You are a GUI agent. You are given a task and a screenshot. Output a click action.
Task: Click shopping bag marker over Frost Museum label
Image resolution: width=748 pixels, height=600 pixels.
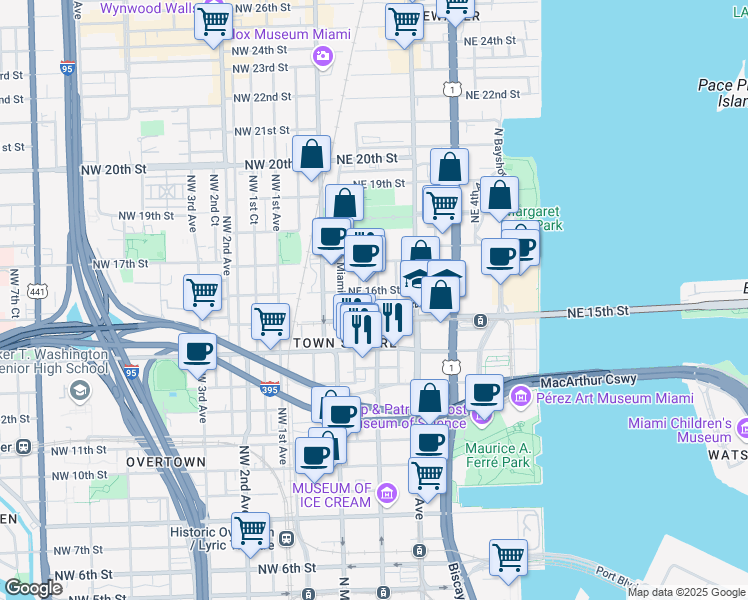[429, 399]
